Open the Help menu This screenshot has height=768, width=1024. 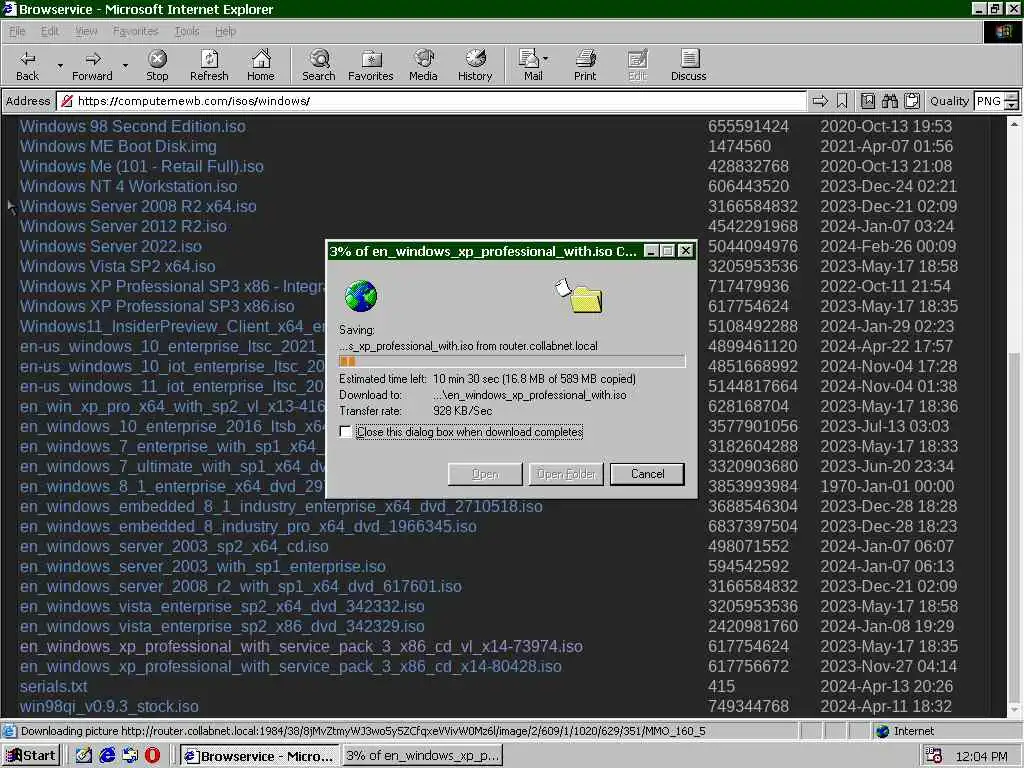[225, 31]
